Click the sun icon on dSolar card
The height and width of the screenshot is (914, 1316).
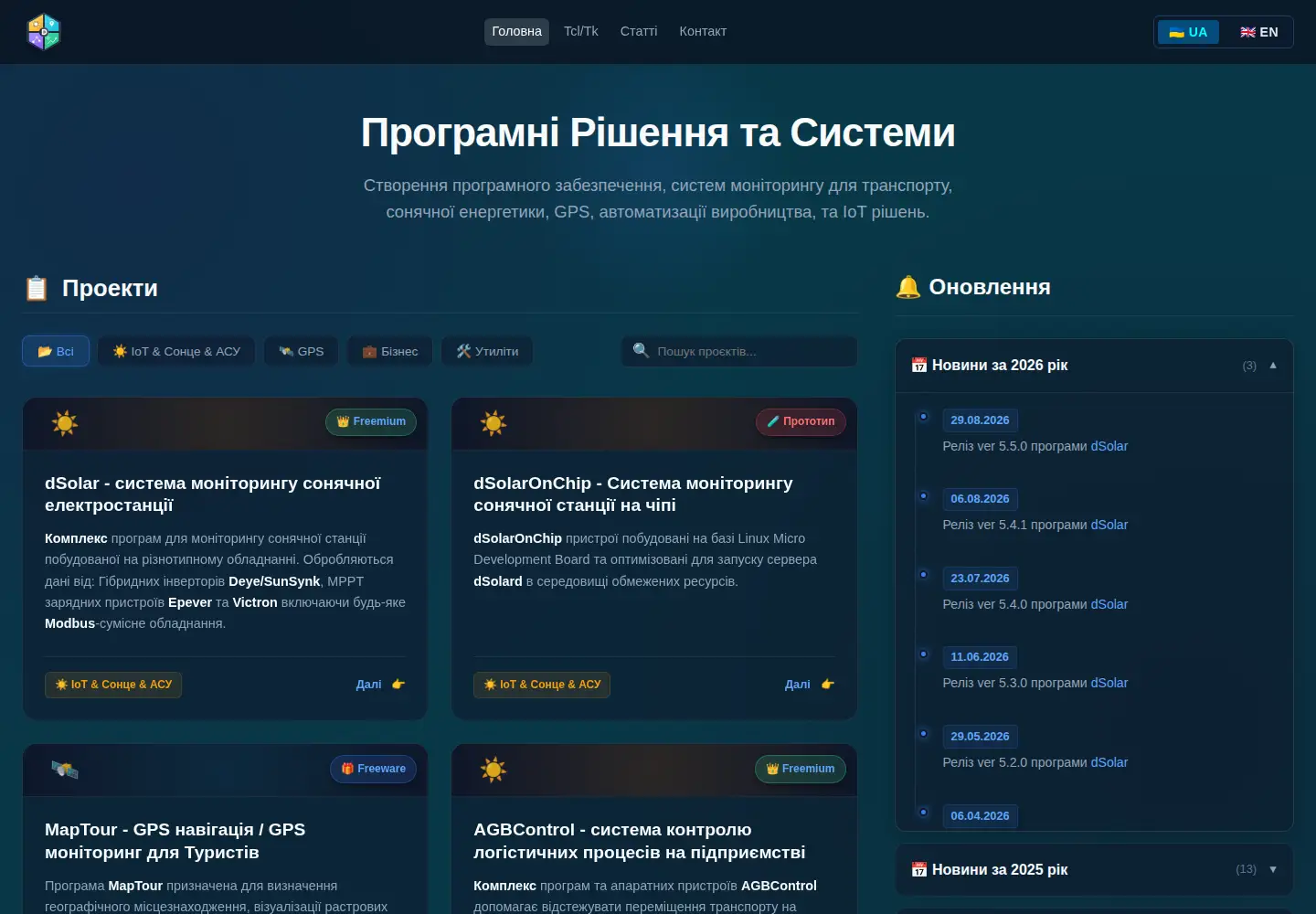64,422
